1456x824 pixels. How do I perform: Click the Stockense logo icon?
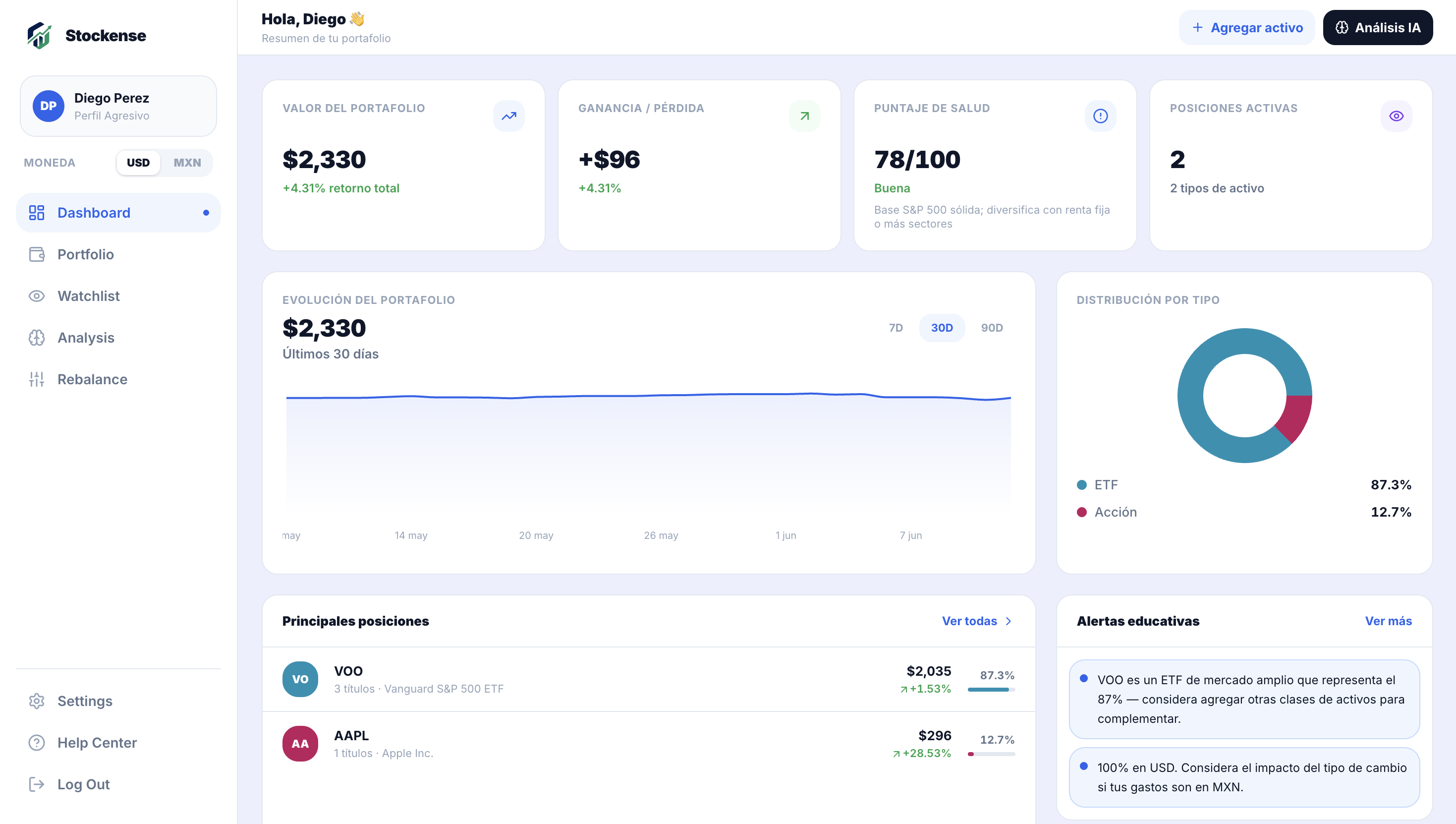pyautogui.click(x=39, y=35)
